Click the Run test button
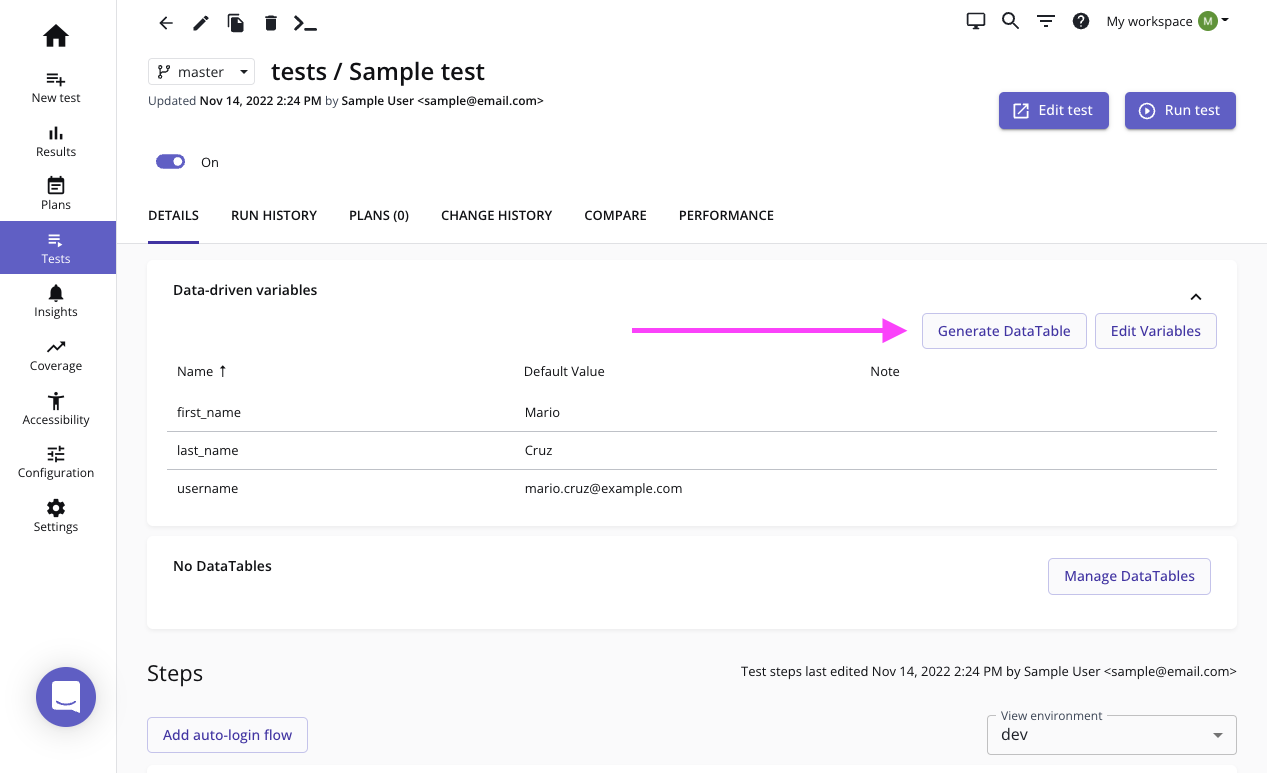This screenshot has height=773, width=1267. [x=1180, y=111]
